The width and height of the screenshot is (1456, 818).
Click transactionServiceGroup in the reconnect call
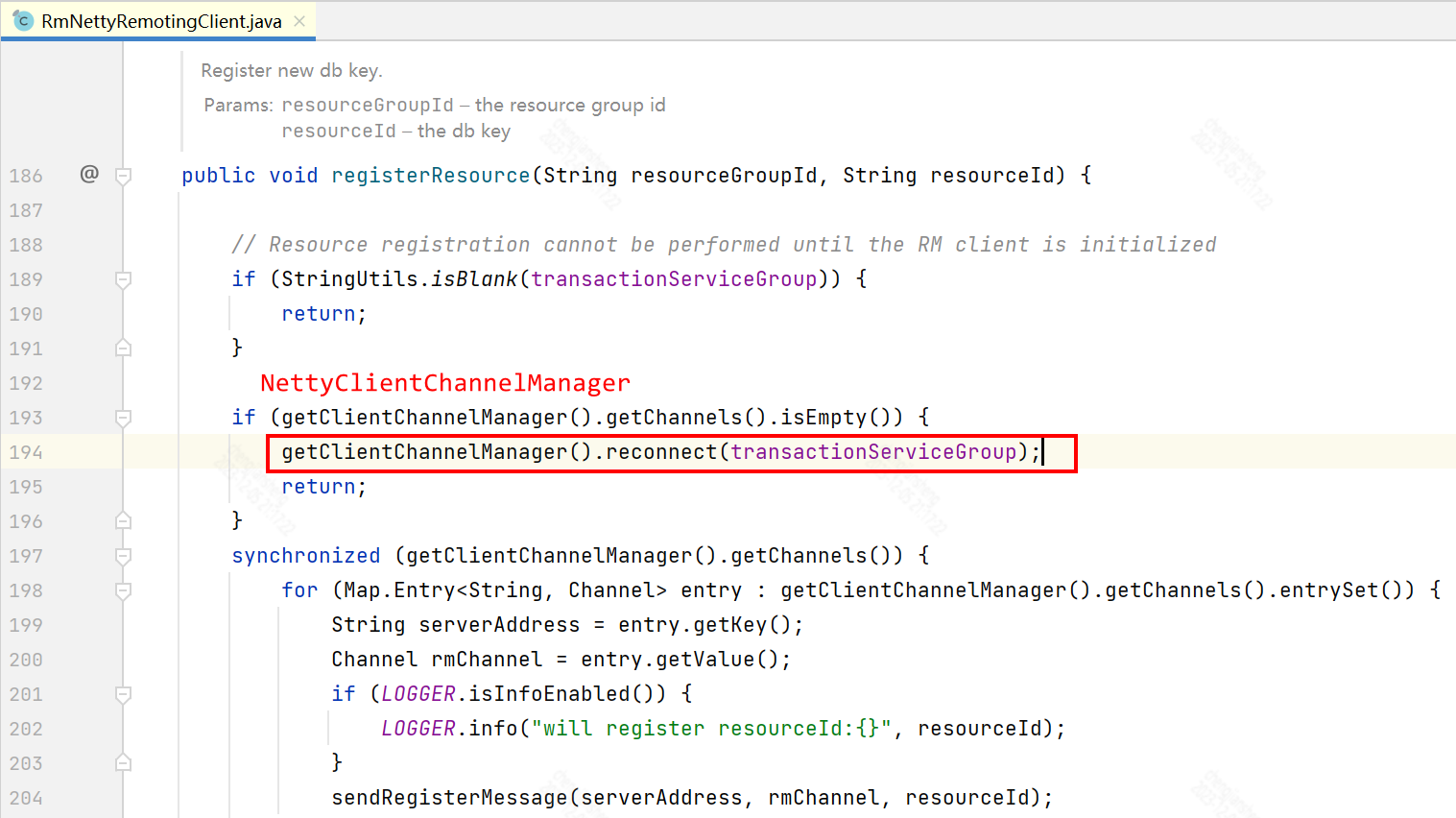873,452
